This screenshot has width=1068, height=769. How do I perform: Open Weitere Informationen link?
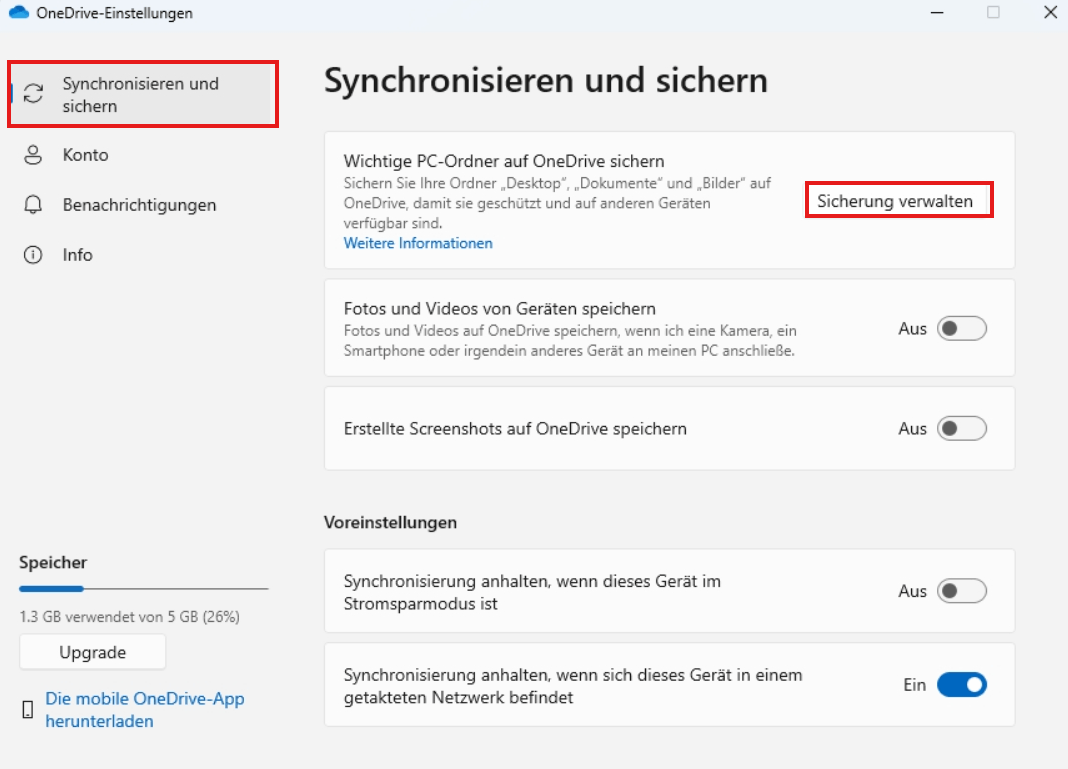coord(418,243)
